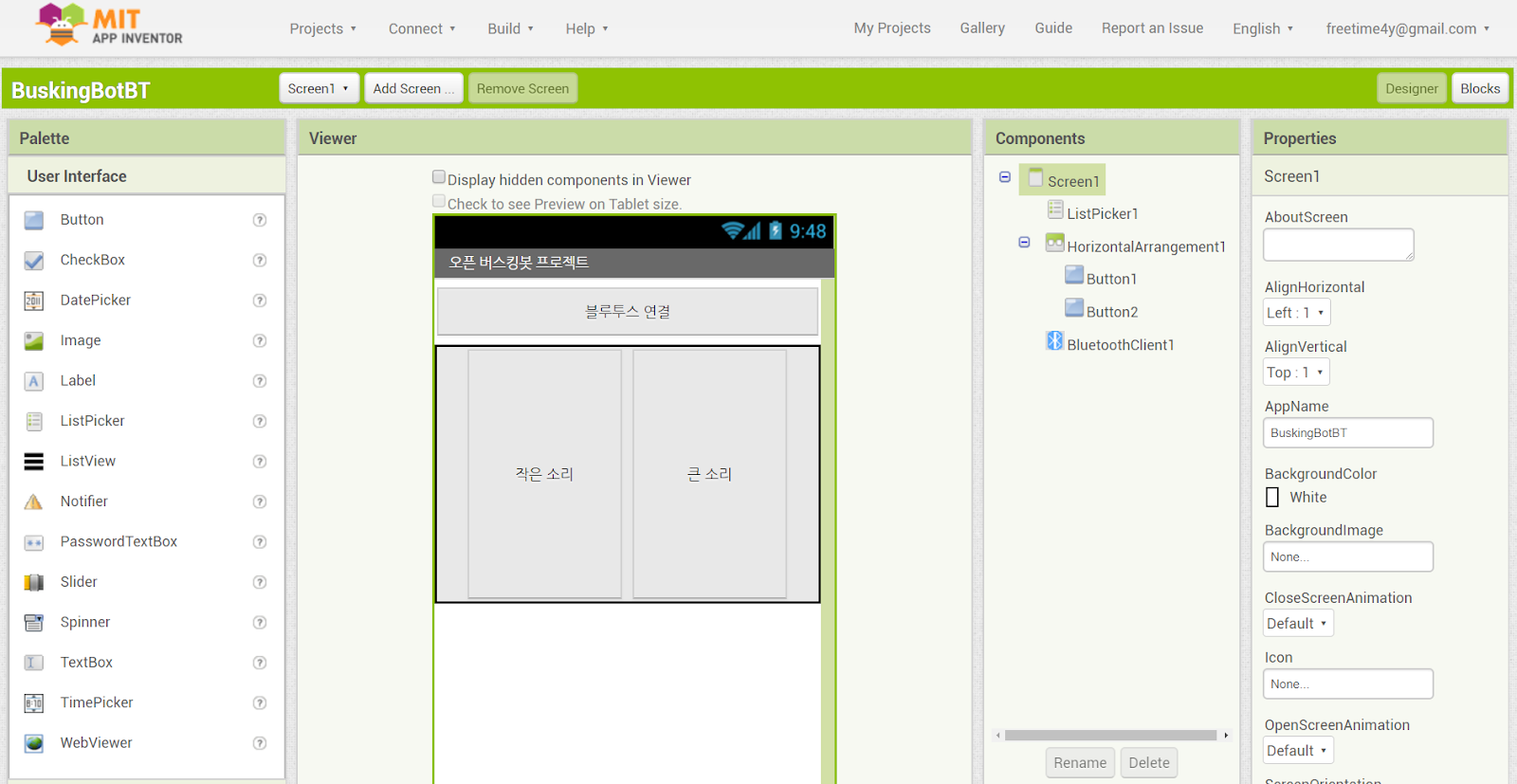
Task: Select the Spinner palette icon
Action: pyautogui.click(x=34, y=623)
